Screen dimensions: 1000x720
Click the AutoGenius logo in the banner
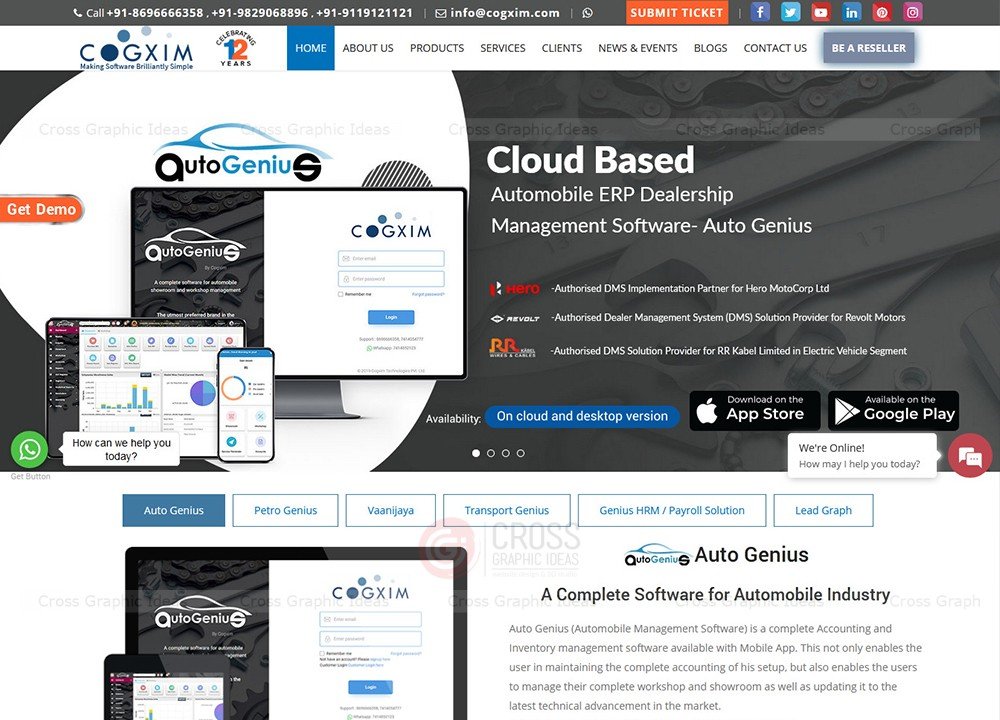point(242,153)
